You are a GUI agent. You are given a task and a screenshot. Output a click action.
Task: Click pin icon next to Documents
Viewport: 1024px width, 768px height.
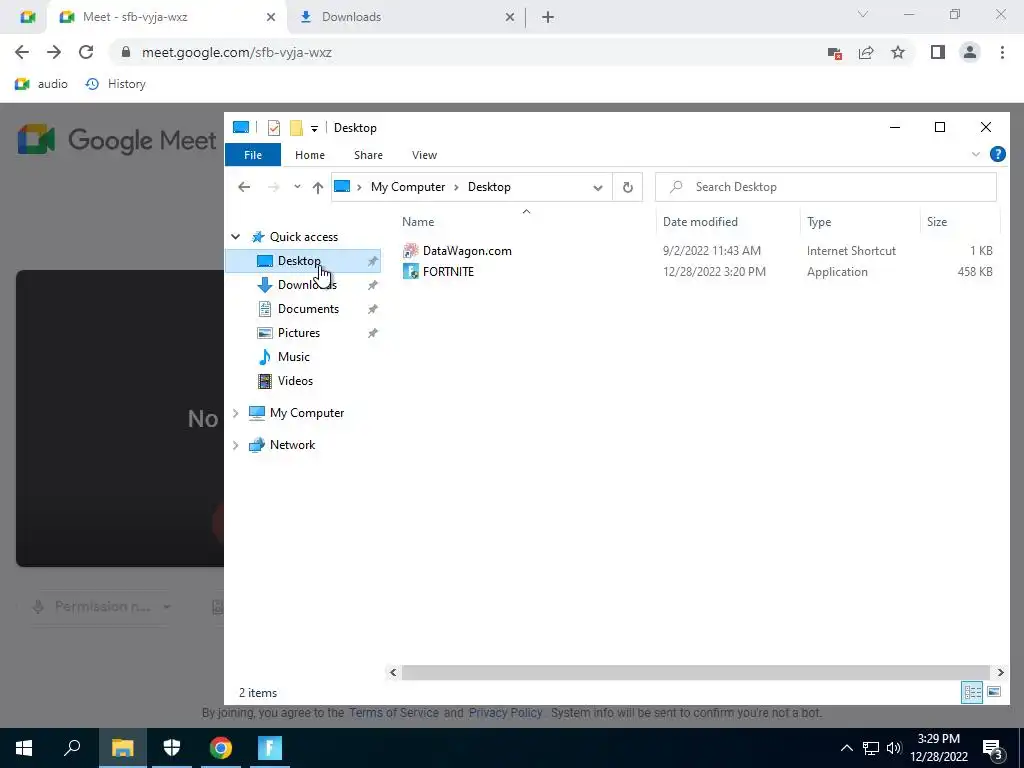pos(372,309)
